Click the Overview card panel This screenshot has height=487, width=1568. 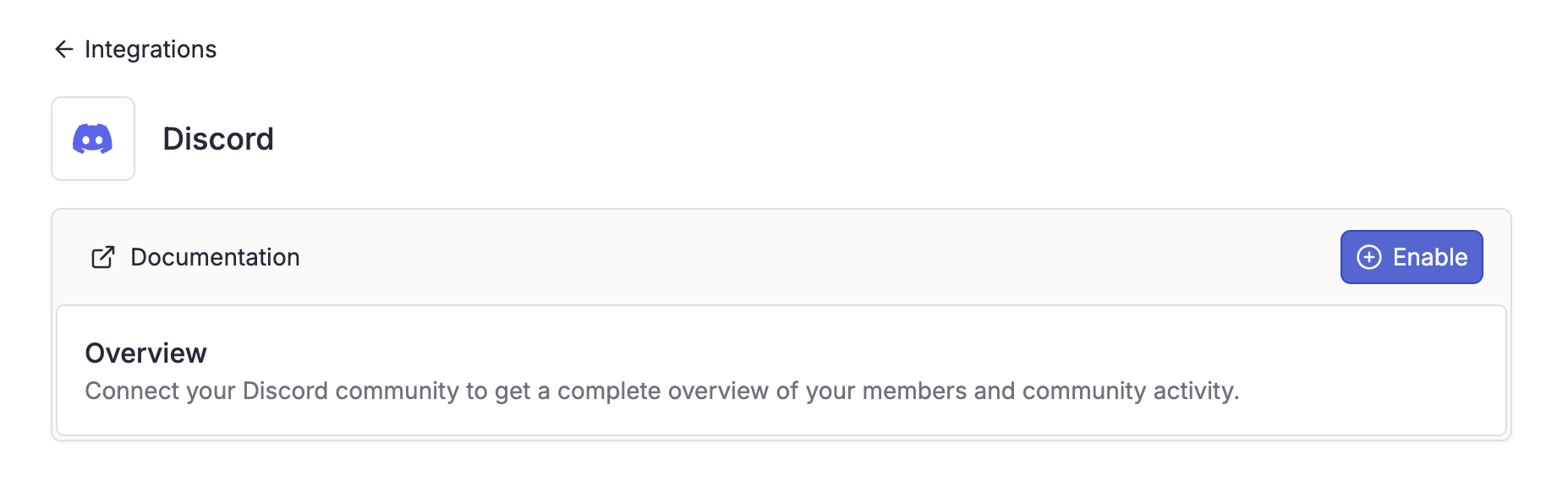[781, 371]
